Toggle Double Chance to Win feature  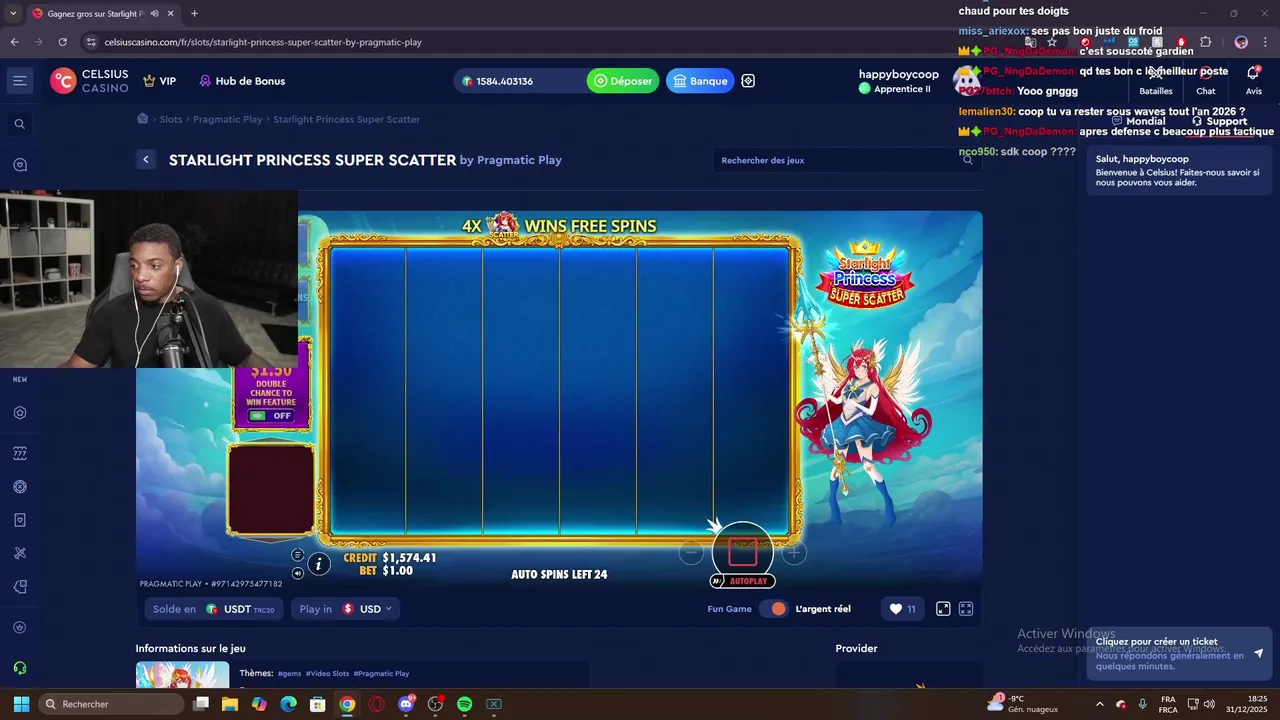[271, 416]
